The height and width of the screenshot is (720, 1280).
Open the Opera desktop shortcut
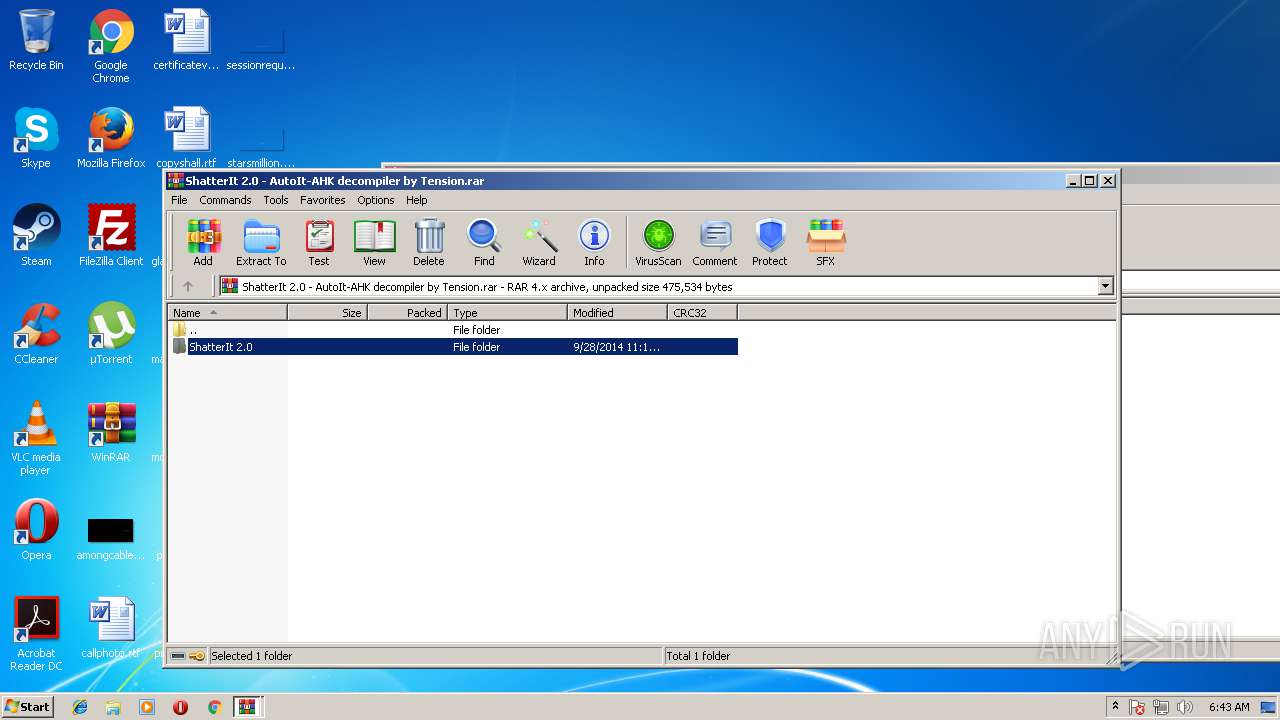36,530
